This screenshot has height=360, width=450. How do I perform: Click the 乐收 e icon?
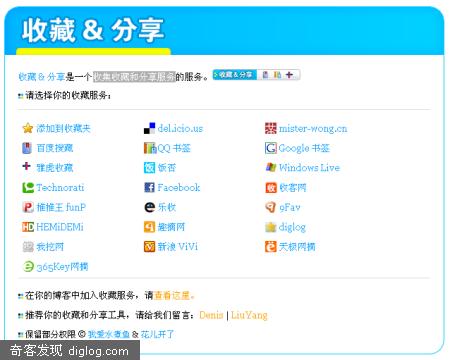click(x=150, y=207)
